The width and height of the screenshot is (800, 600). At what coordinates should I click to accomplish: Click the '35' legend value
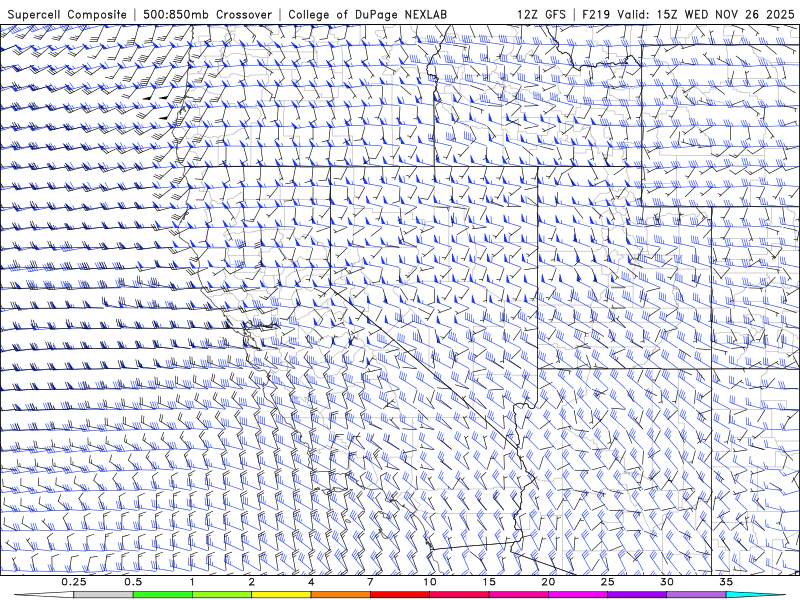tap(727, 582)
